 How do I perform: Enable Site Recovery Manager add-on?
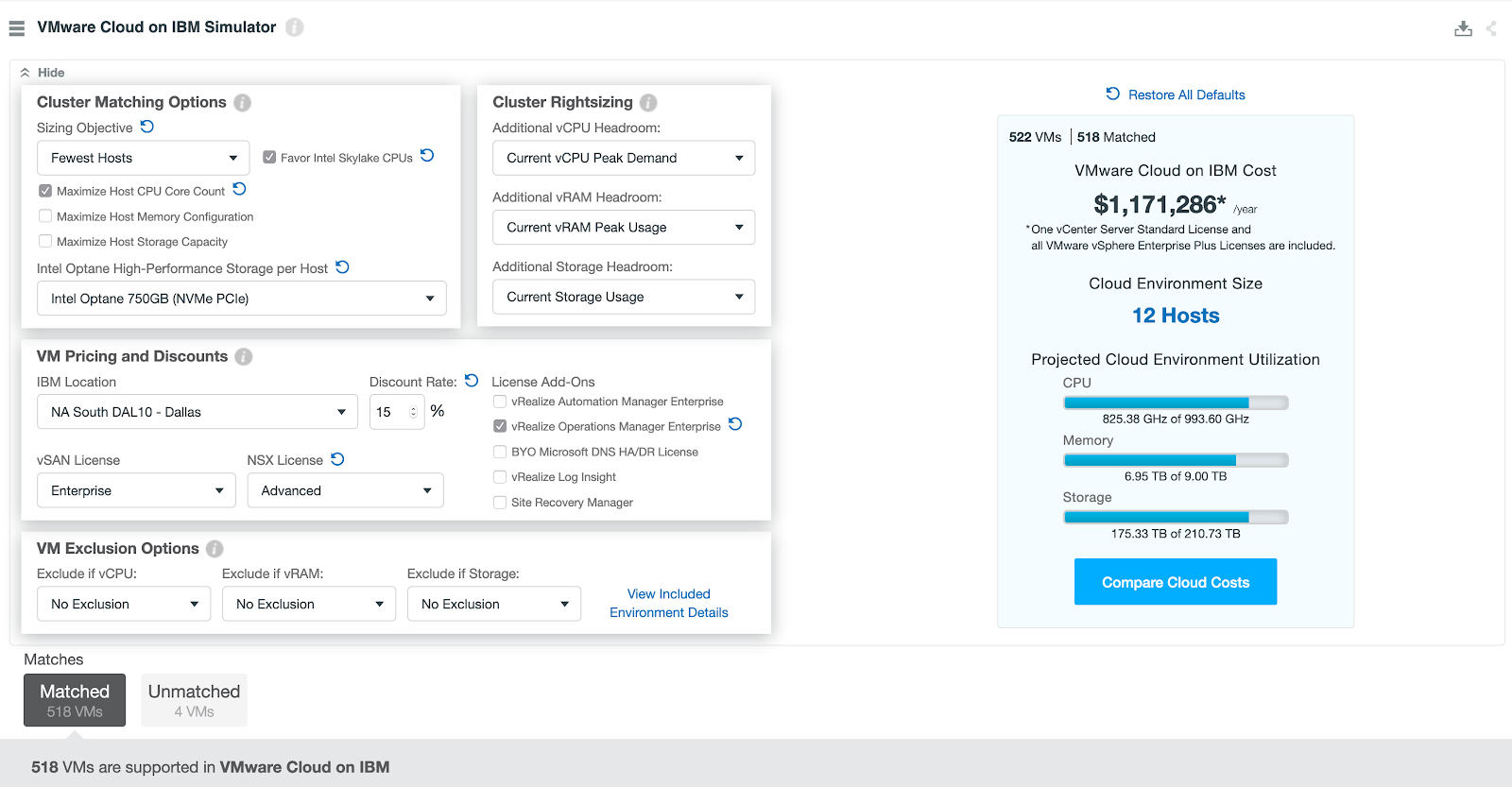tap(500, 503)
